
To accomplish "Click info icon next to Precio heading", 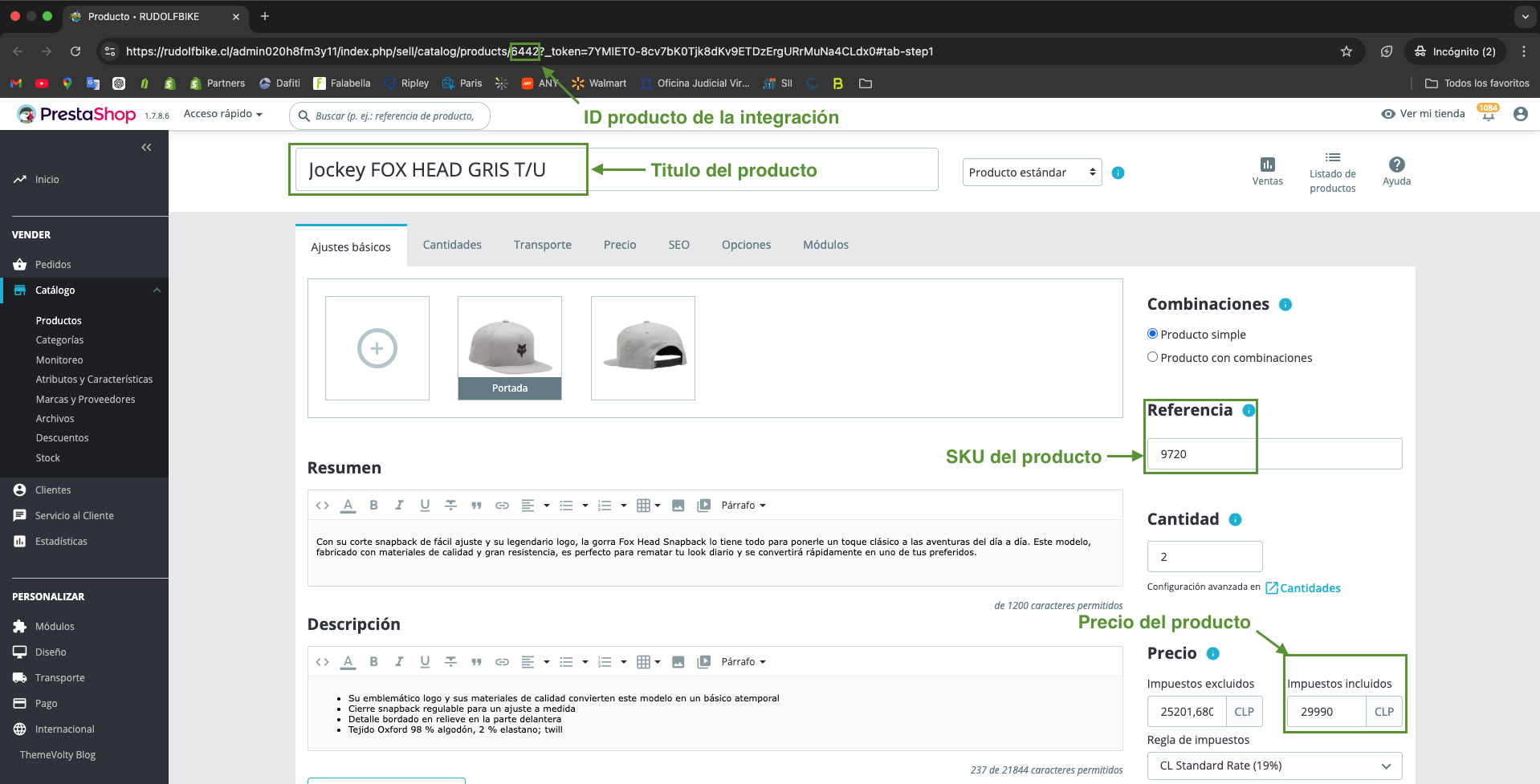I will 1213,654.
